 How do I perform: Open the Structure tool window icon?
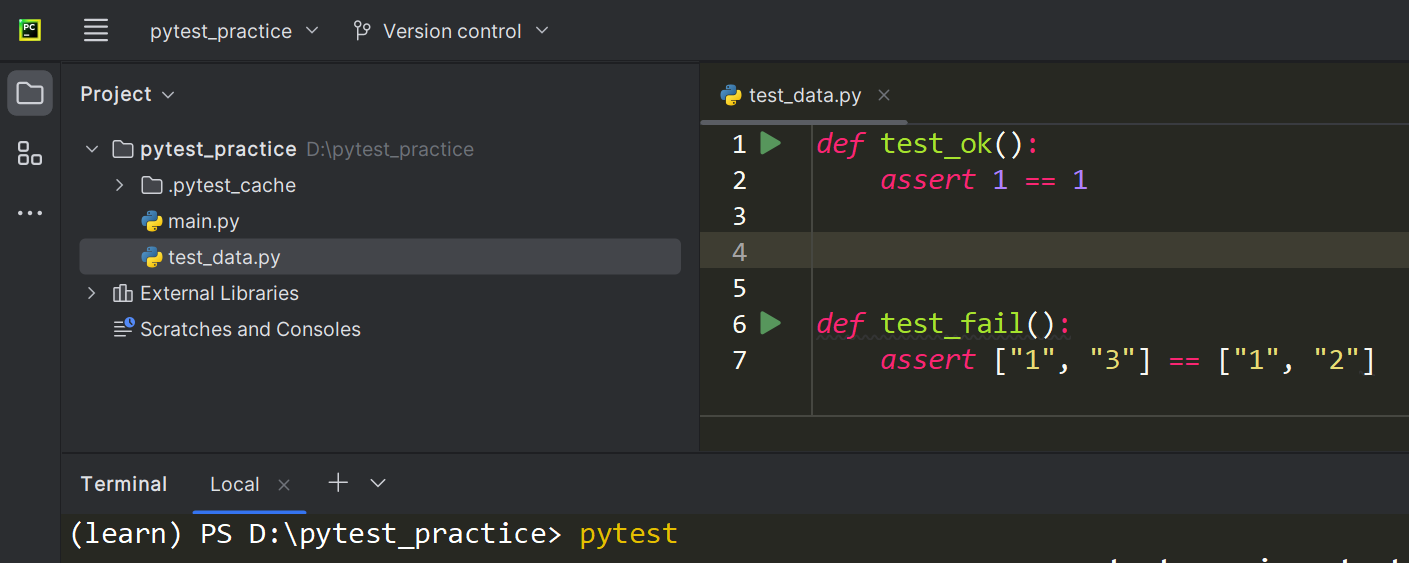point(30,153)
